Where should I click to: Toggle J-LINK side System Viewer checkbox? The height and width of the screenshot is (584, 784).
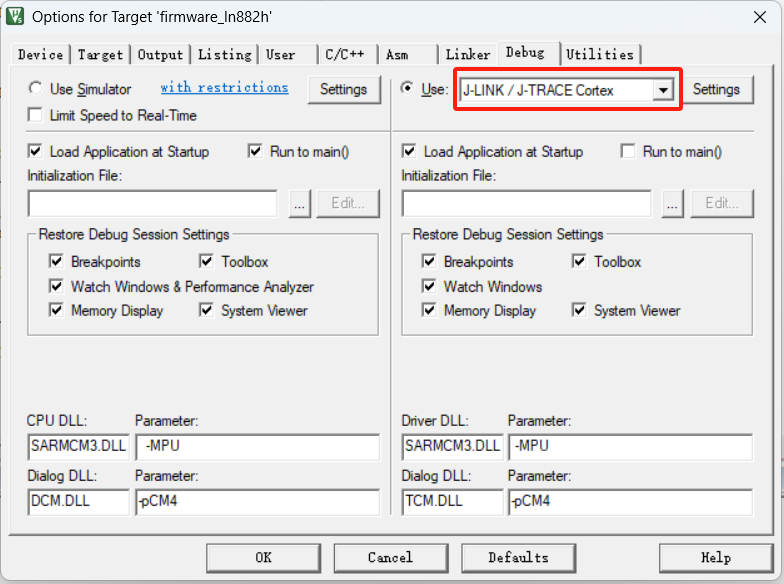click(579, 310)
